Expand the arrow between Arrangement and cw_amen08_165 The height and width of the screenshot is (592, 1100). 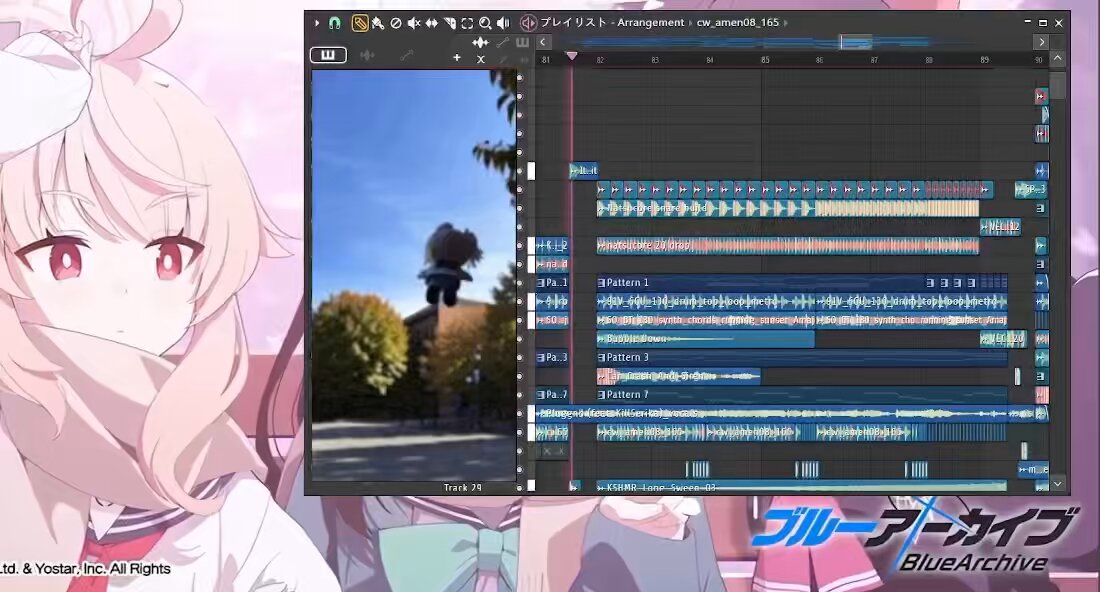click(x=690, y=23)
